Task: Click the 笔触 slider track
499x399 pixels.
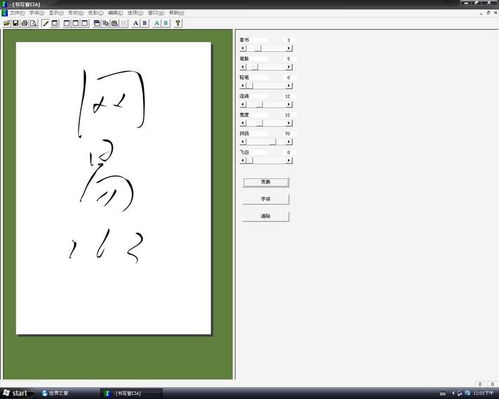Action: point(266,67)
